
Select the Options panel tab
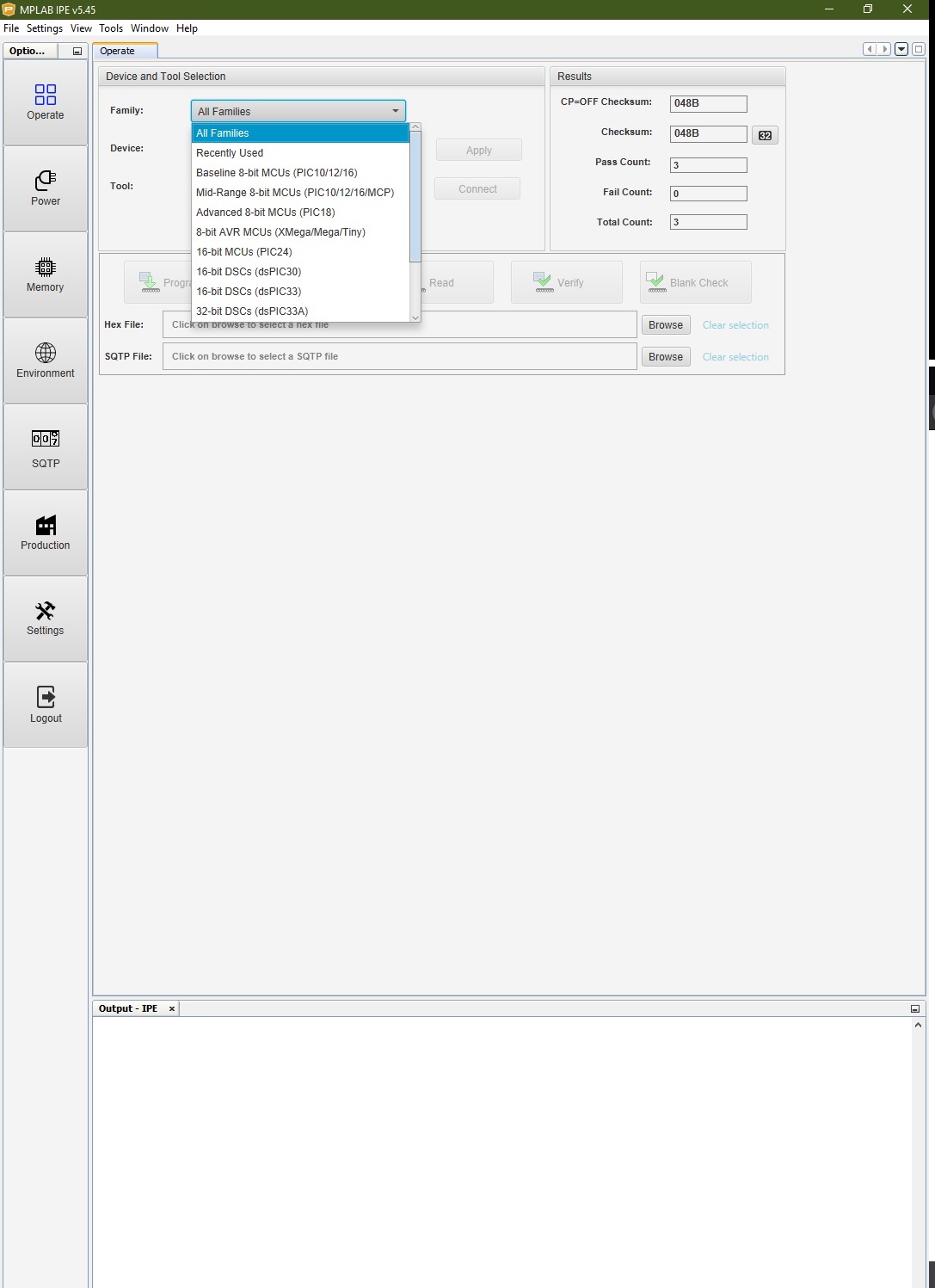tap(31, 51)
